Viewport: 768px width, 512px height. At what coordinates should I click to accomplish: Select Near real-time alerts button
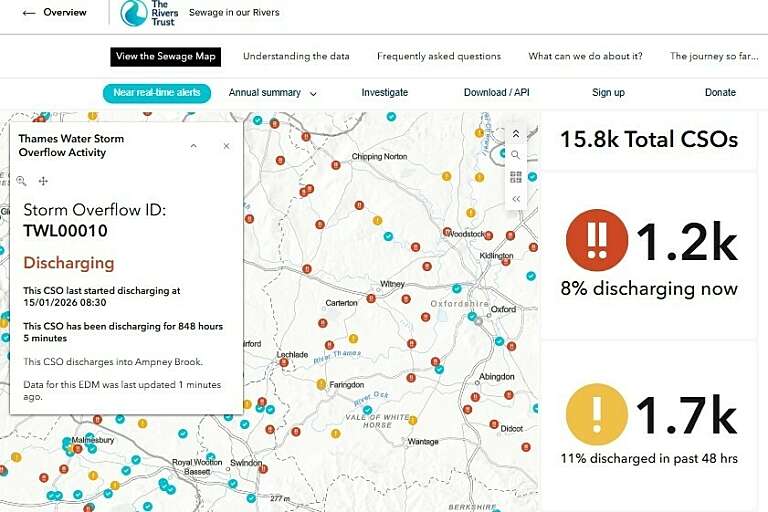tap(157, 93)
